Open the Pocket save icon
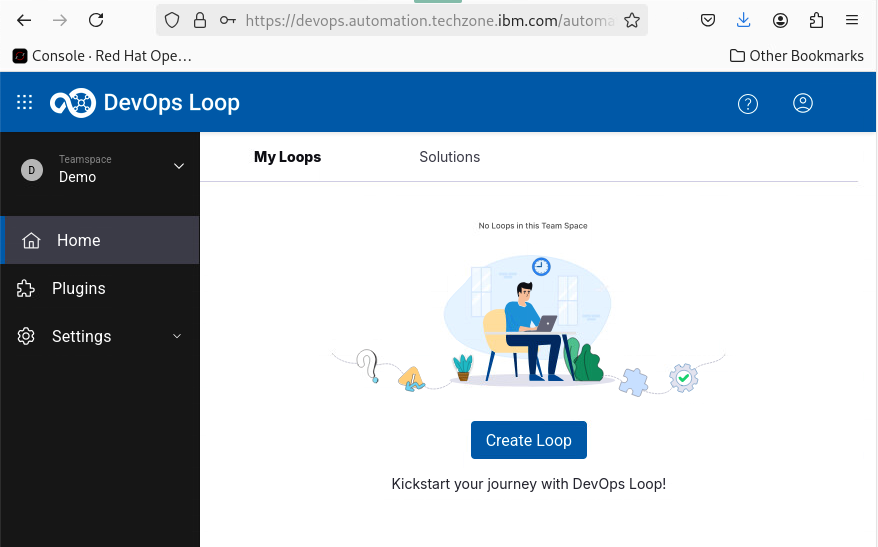Image resolution: width=878 pixels, height=547 pixels. click(x=708, y=21)
